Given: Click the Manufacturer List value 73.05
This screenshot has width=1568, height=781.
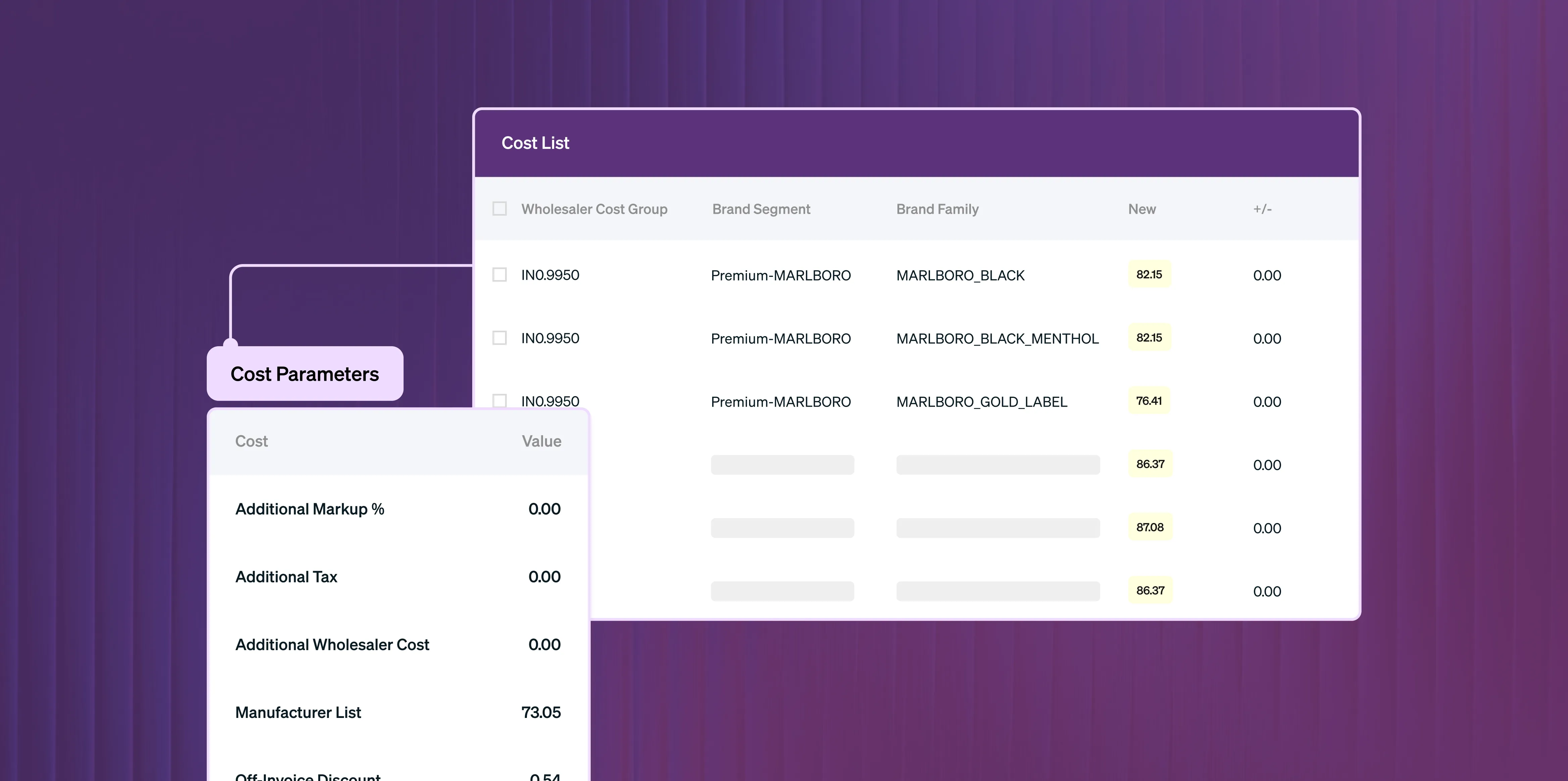Looking at the screenshot, I should pos(541,712).
